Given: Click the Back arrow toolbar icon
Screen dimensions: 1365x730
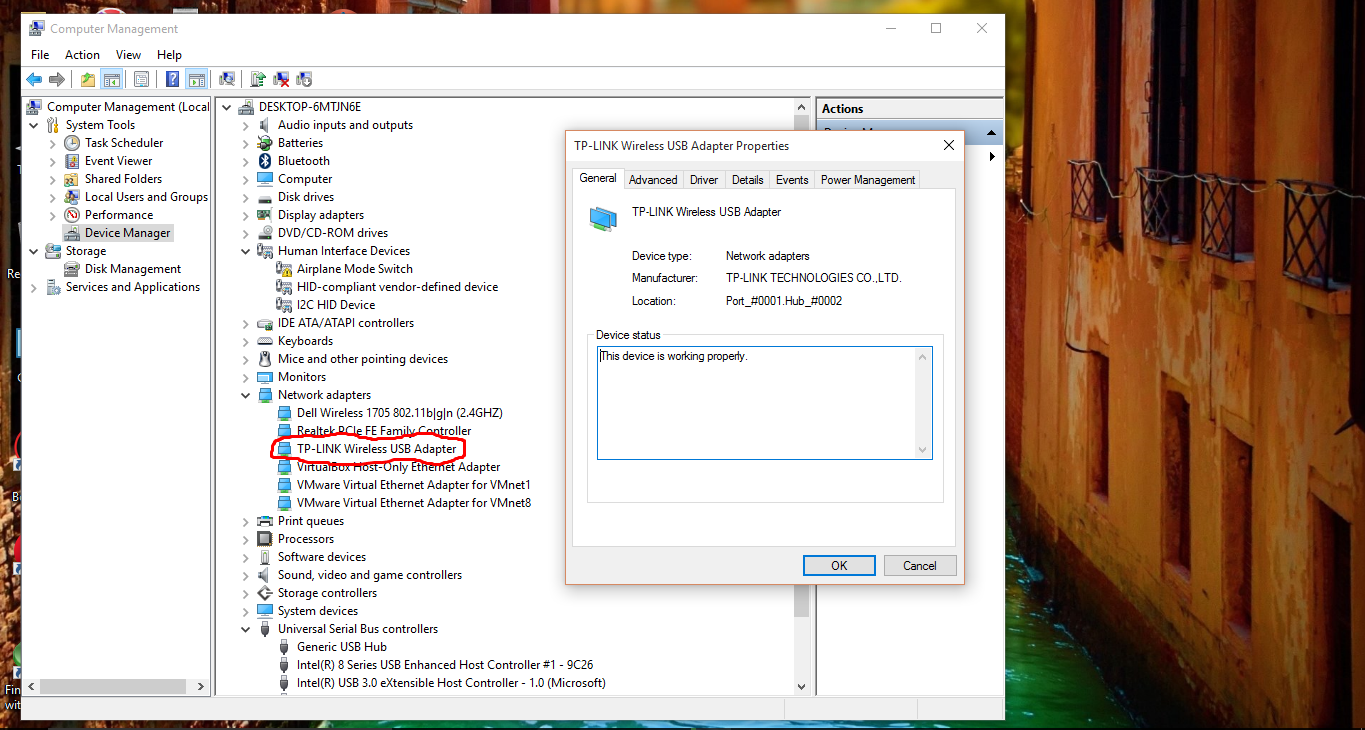Looking at the screenshot, I should pos(34,79).
